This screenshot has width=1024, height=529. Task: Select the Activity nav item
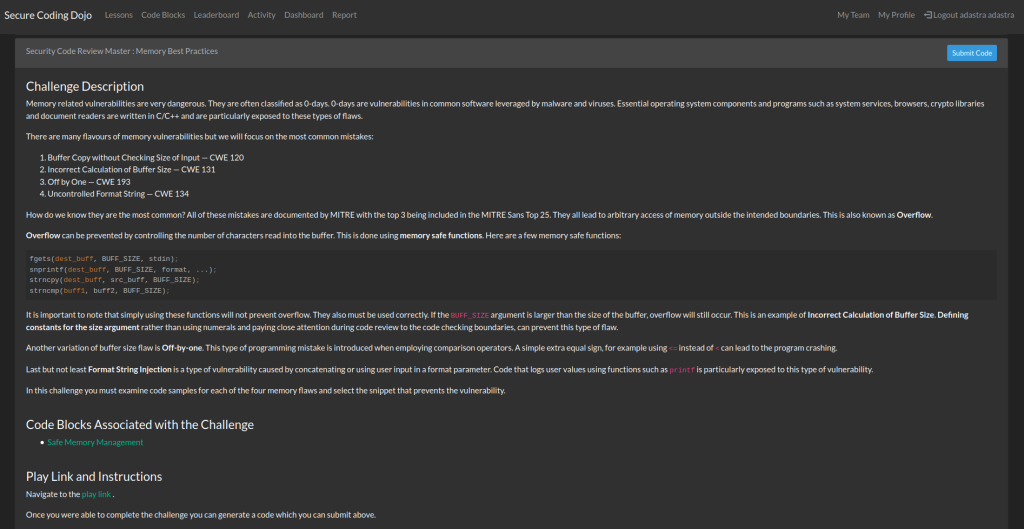tap(261, 15)
